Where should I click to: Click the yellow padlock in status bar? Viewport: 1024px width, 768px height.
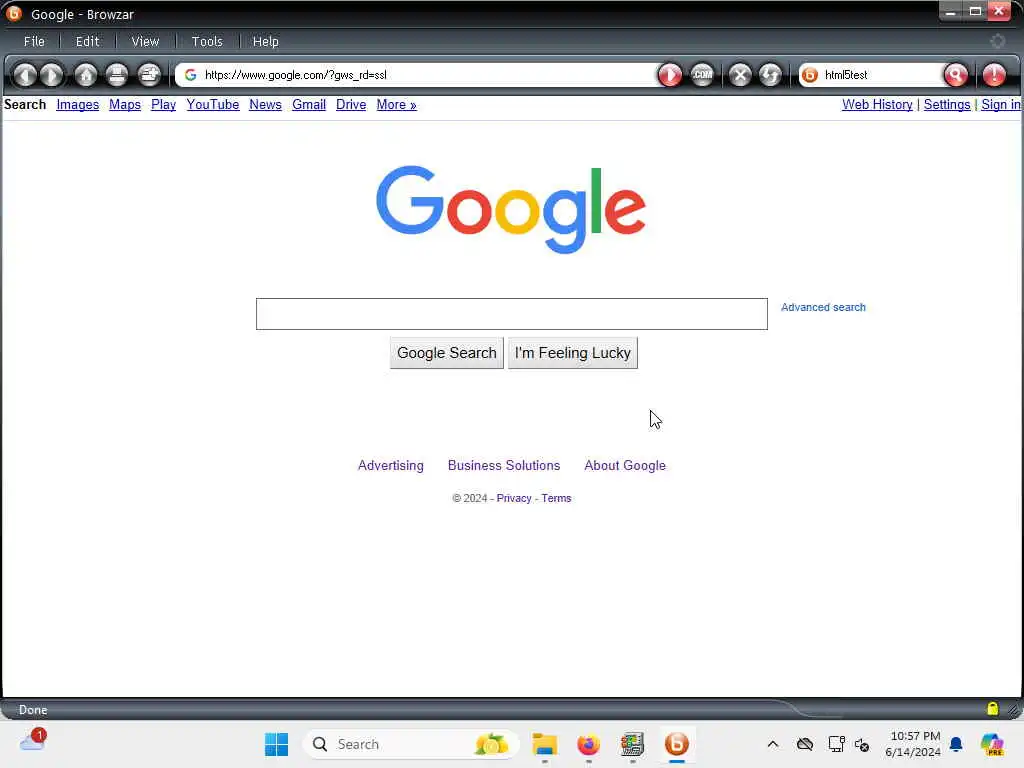coord(993,709)
